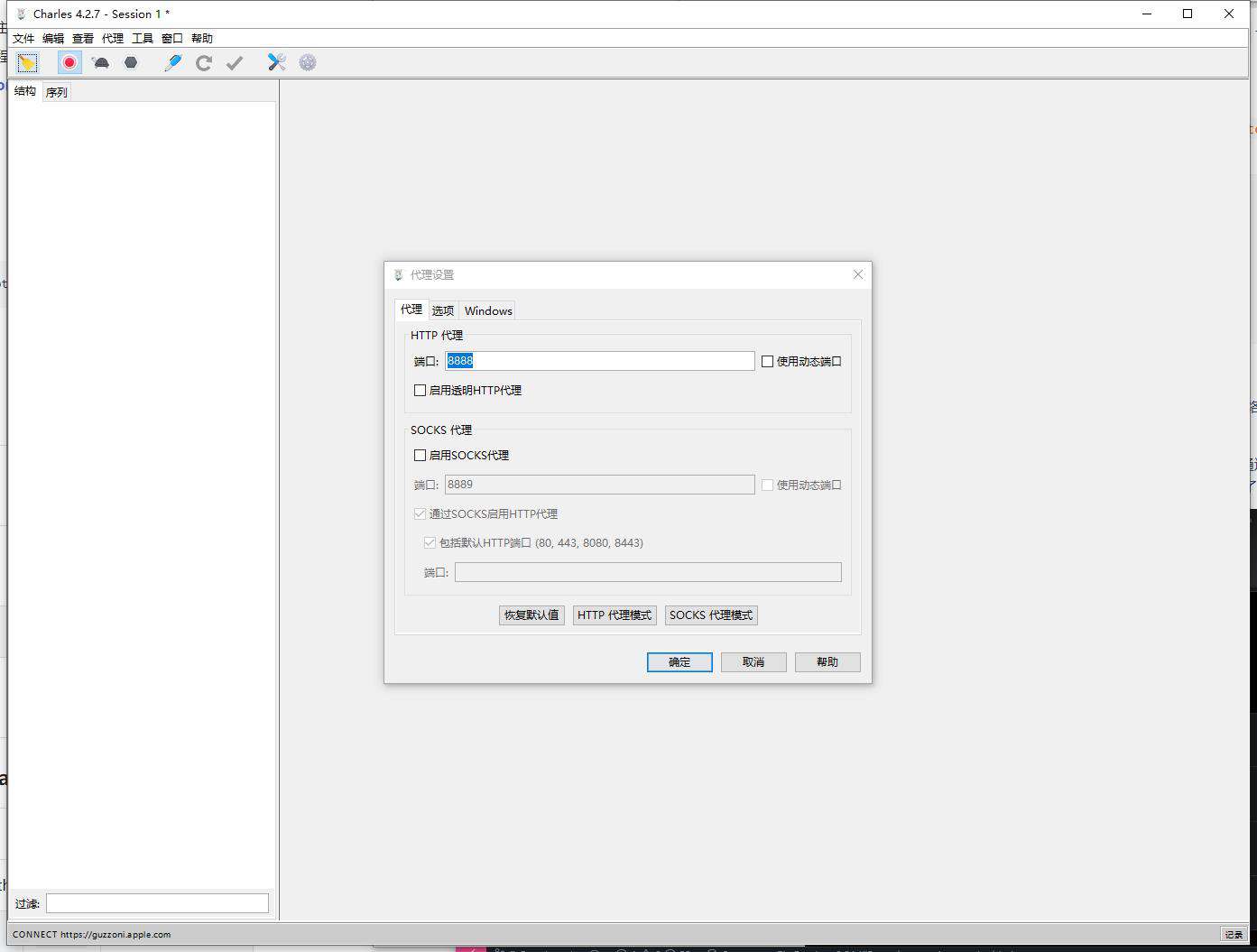Open the 工具 menu
The image size is (1257, 952).
pyautogui.click(x=143, y=38)
